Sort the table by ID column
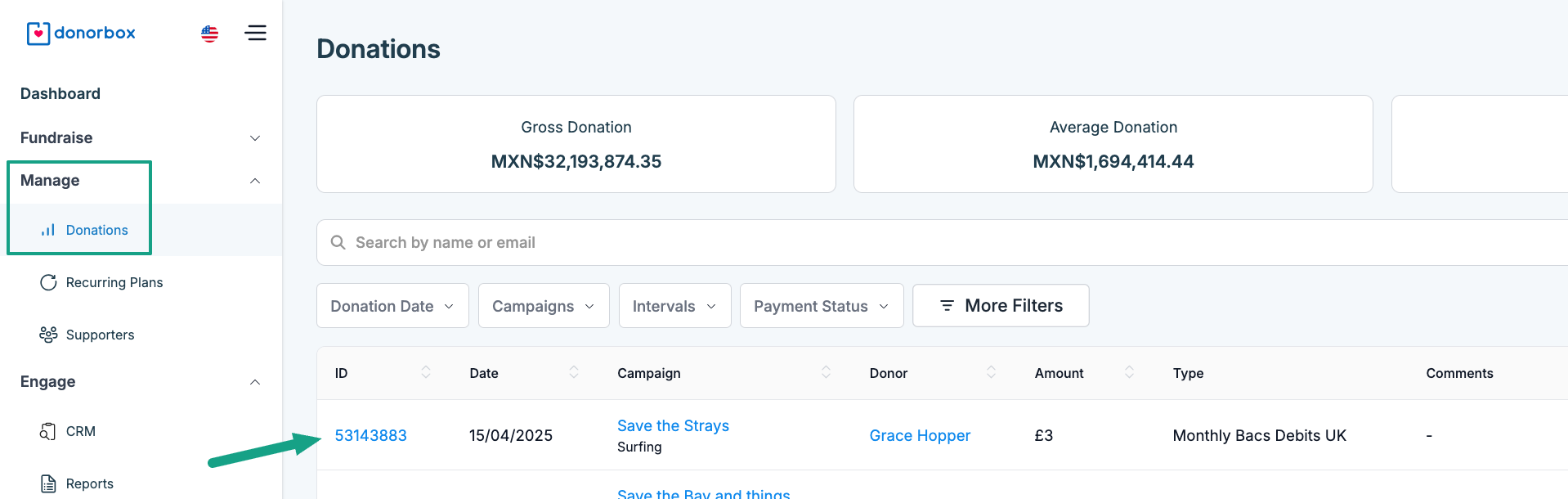Image resolution: width=1568 pixels, height=499 pixels. (x=426, y=372)
